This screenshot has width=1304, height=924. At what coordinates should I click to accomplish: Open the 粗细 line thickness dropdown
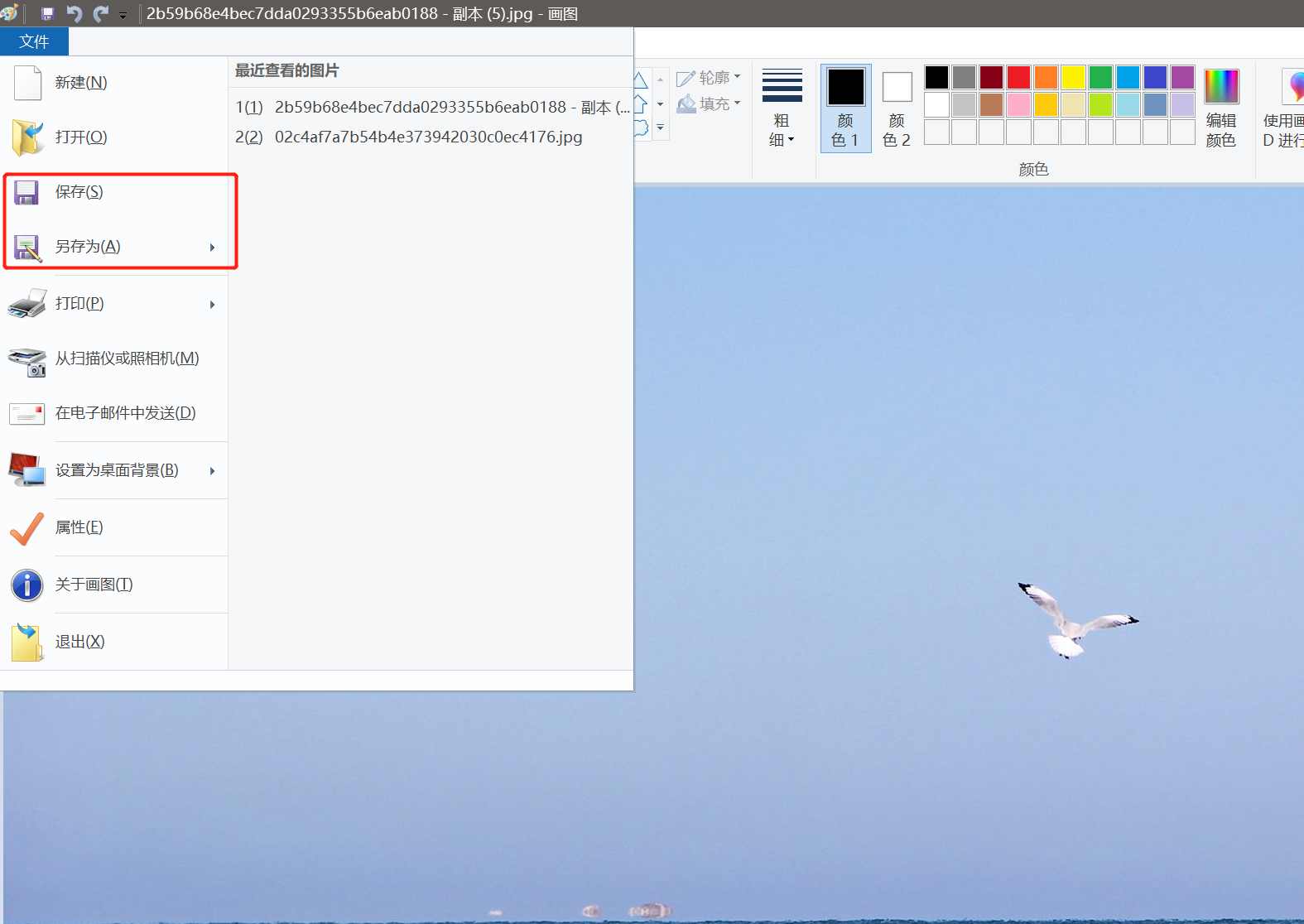782,108
